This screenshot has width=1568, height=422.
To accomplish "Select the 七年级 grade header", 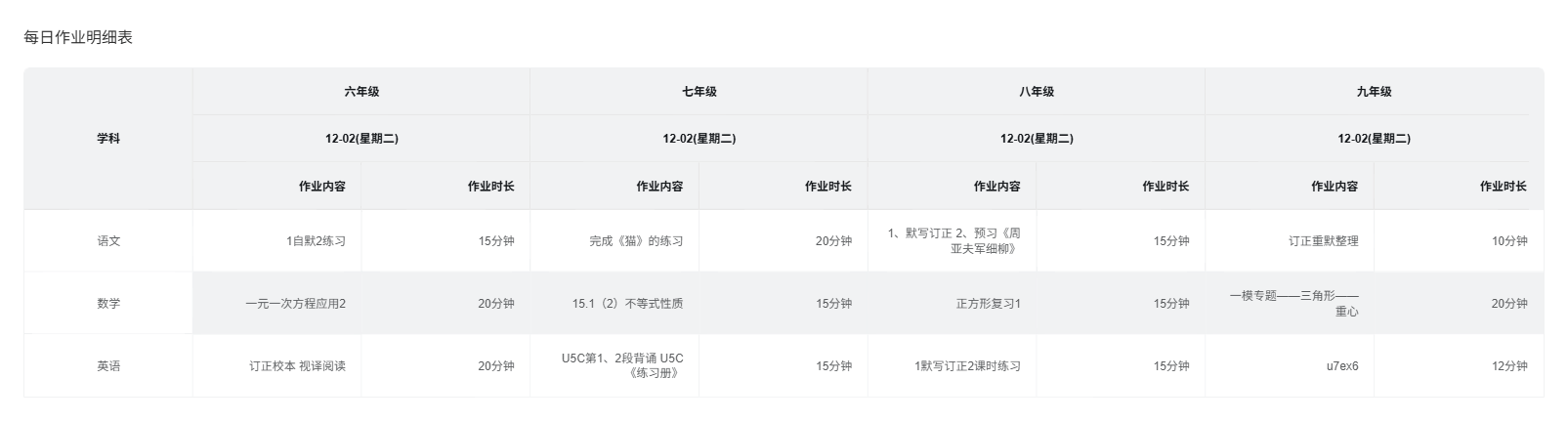I will tap(699, 92).
